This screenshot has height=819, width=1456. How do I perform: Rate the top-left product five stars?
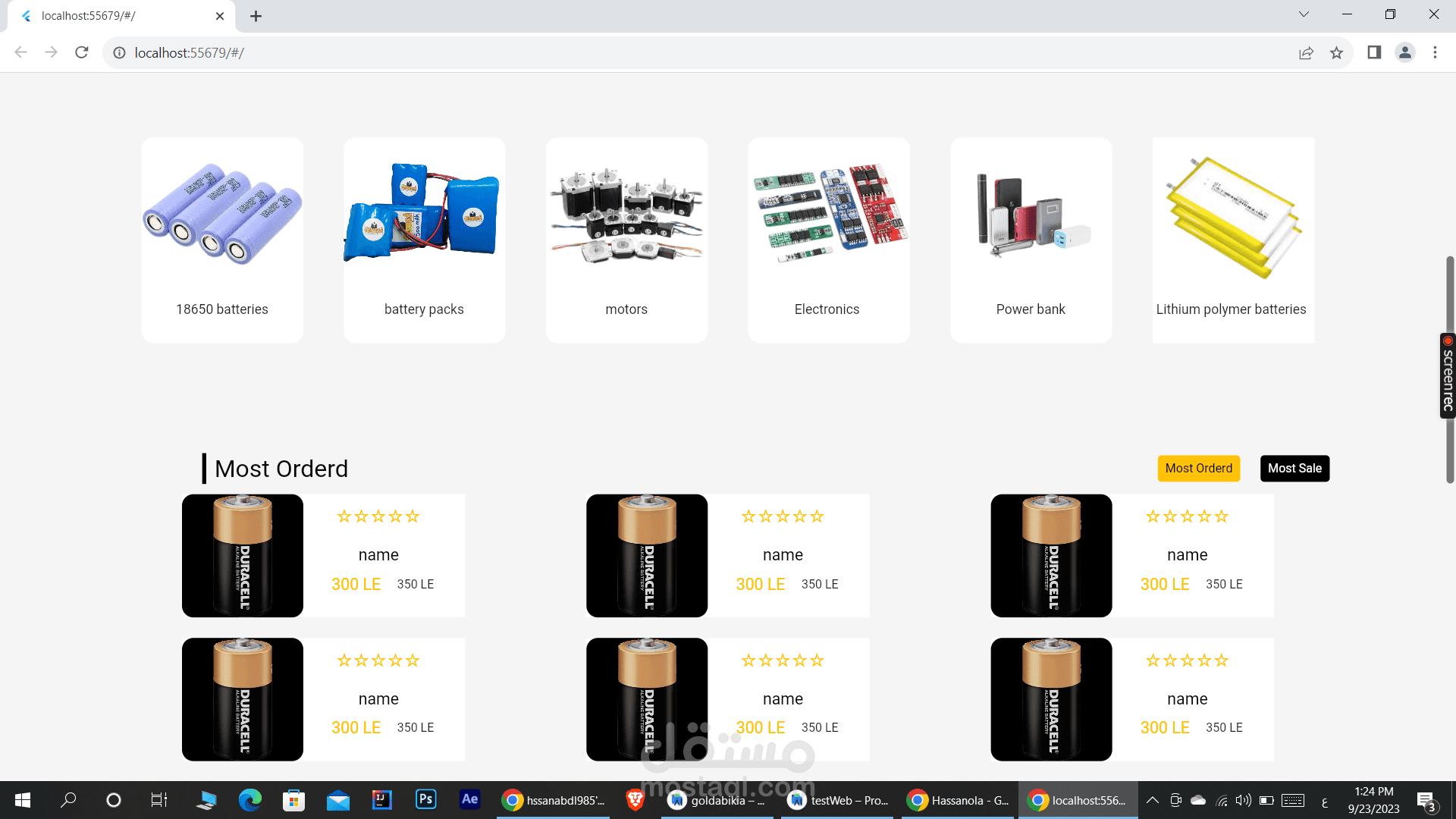pyautogui.click(x=414, y=516)
